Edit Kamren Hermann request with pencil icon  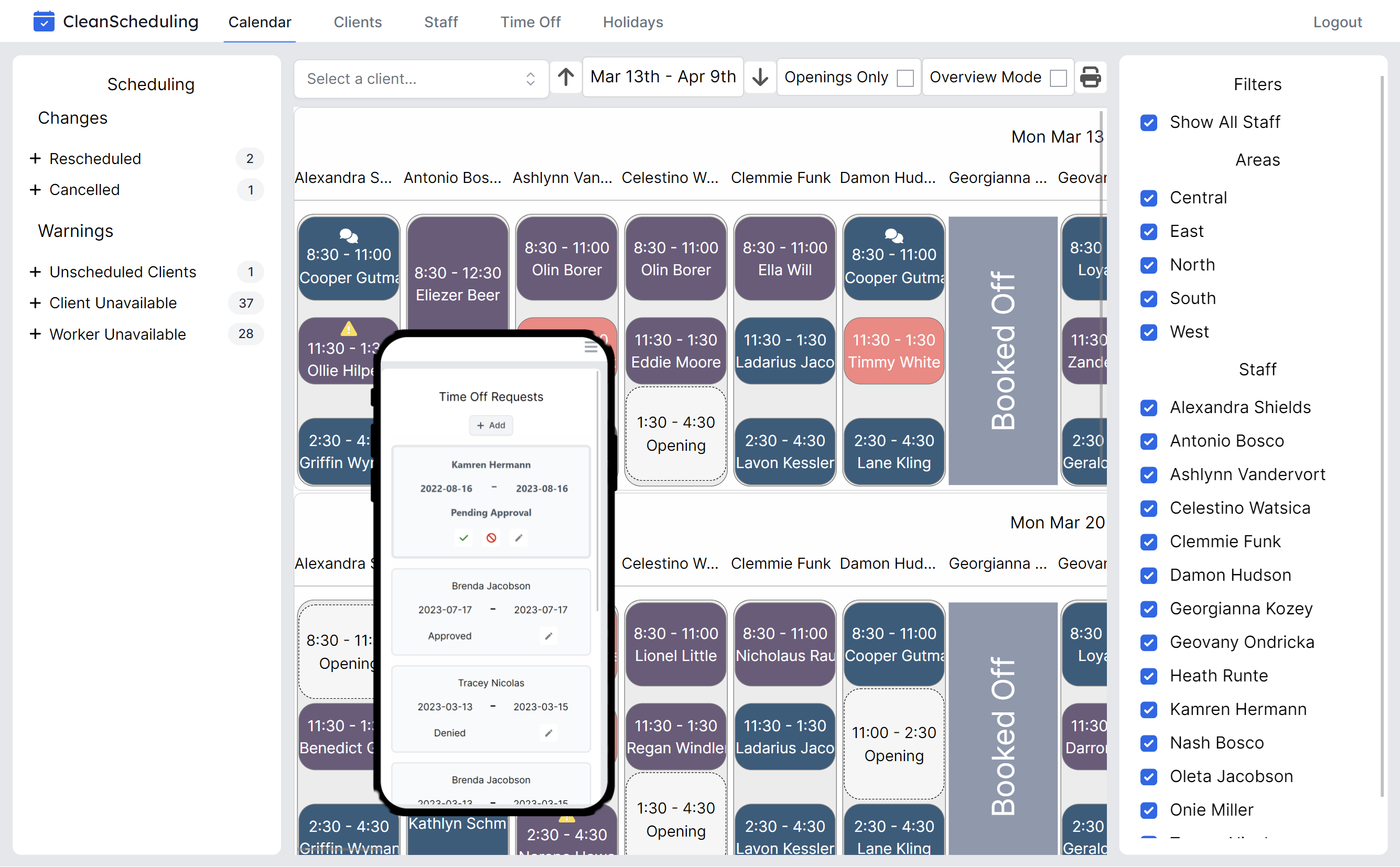tap(519, 538)
